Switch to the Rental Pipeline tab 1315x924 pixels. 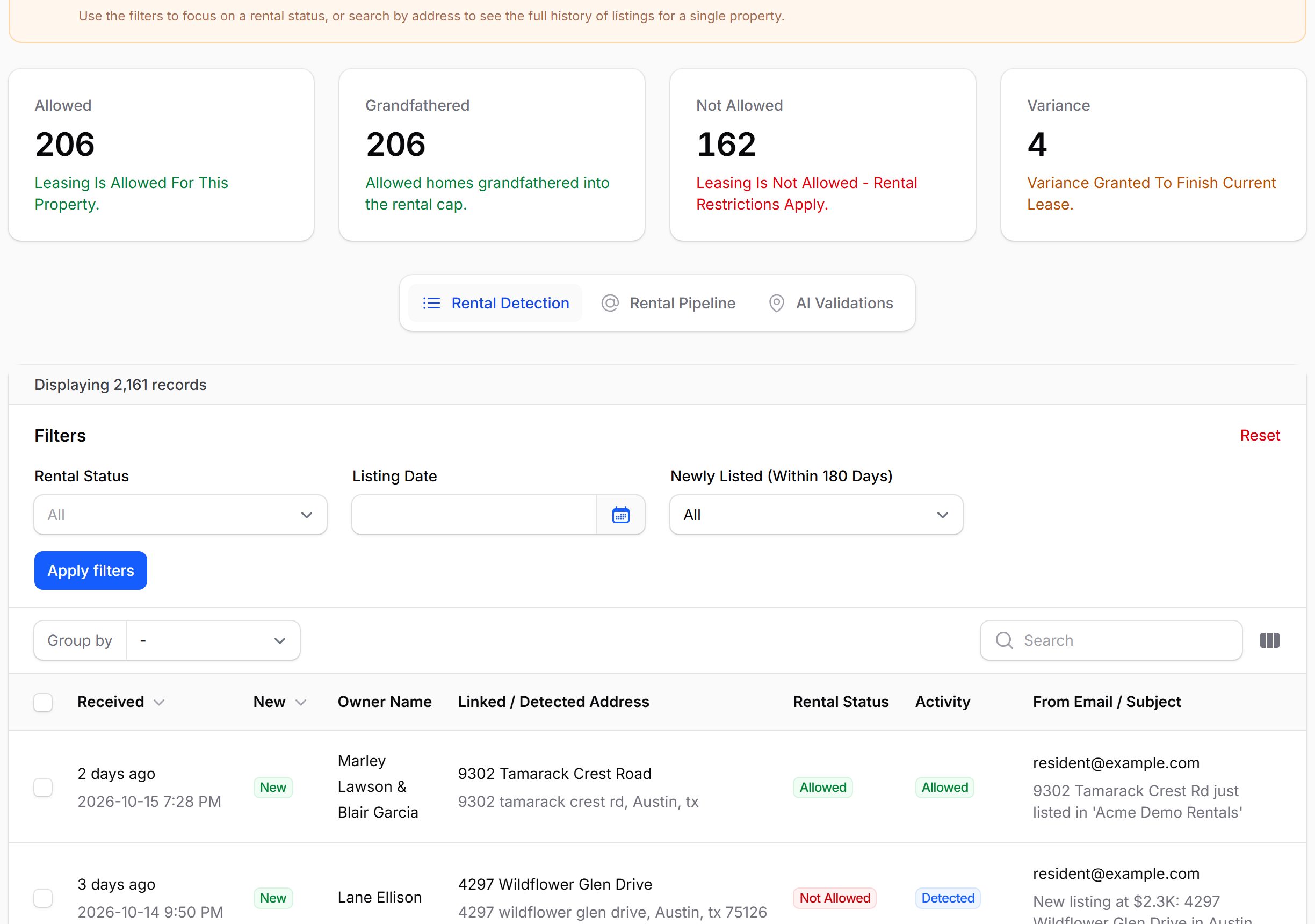668,303
